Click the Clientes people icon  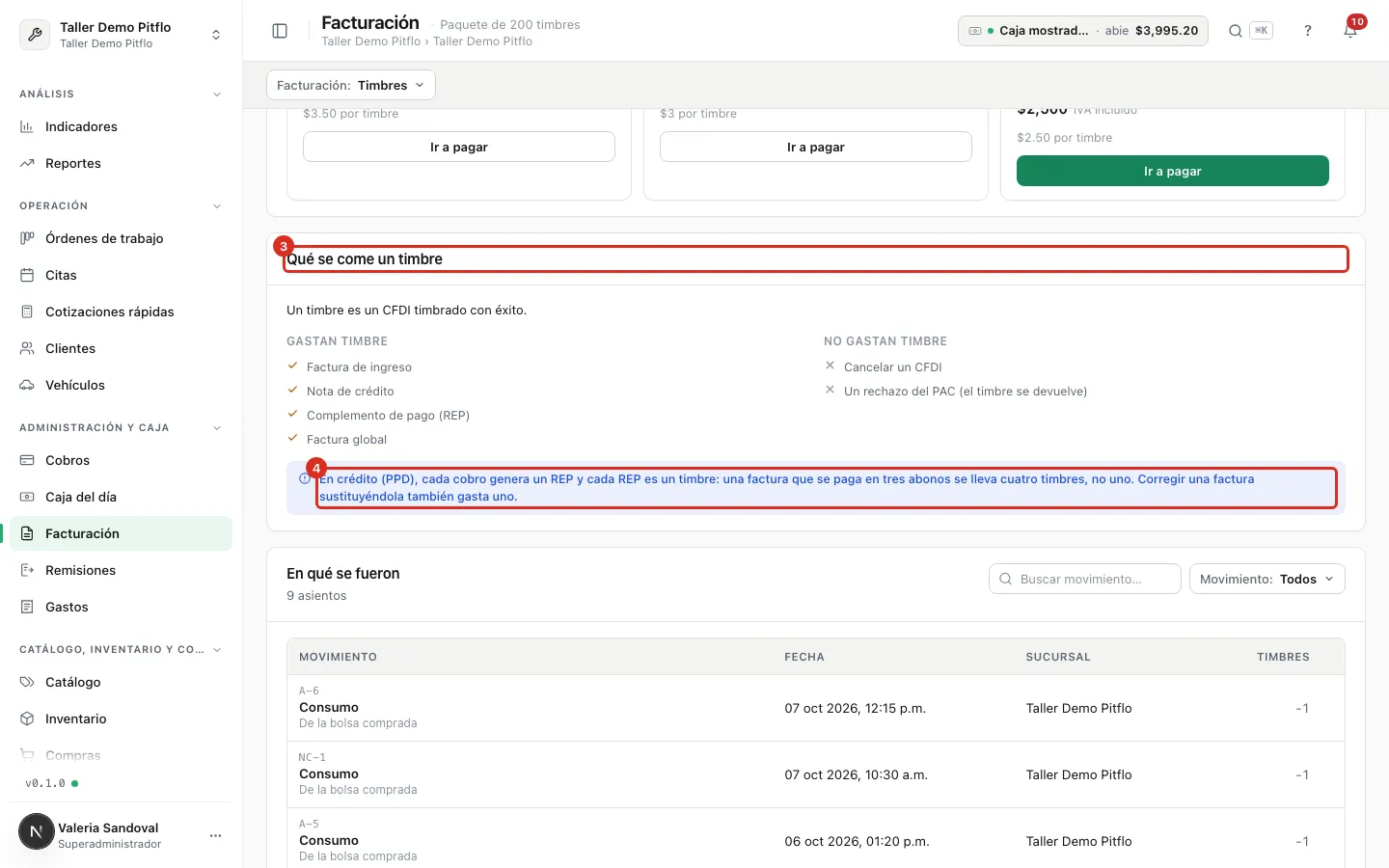(27, 348)
